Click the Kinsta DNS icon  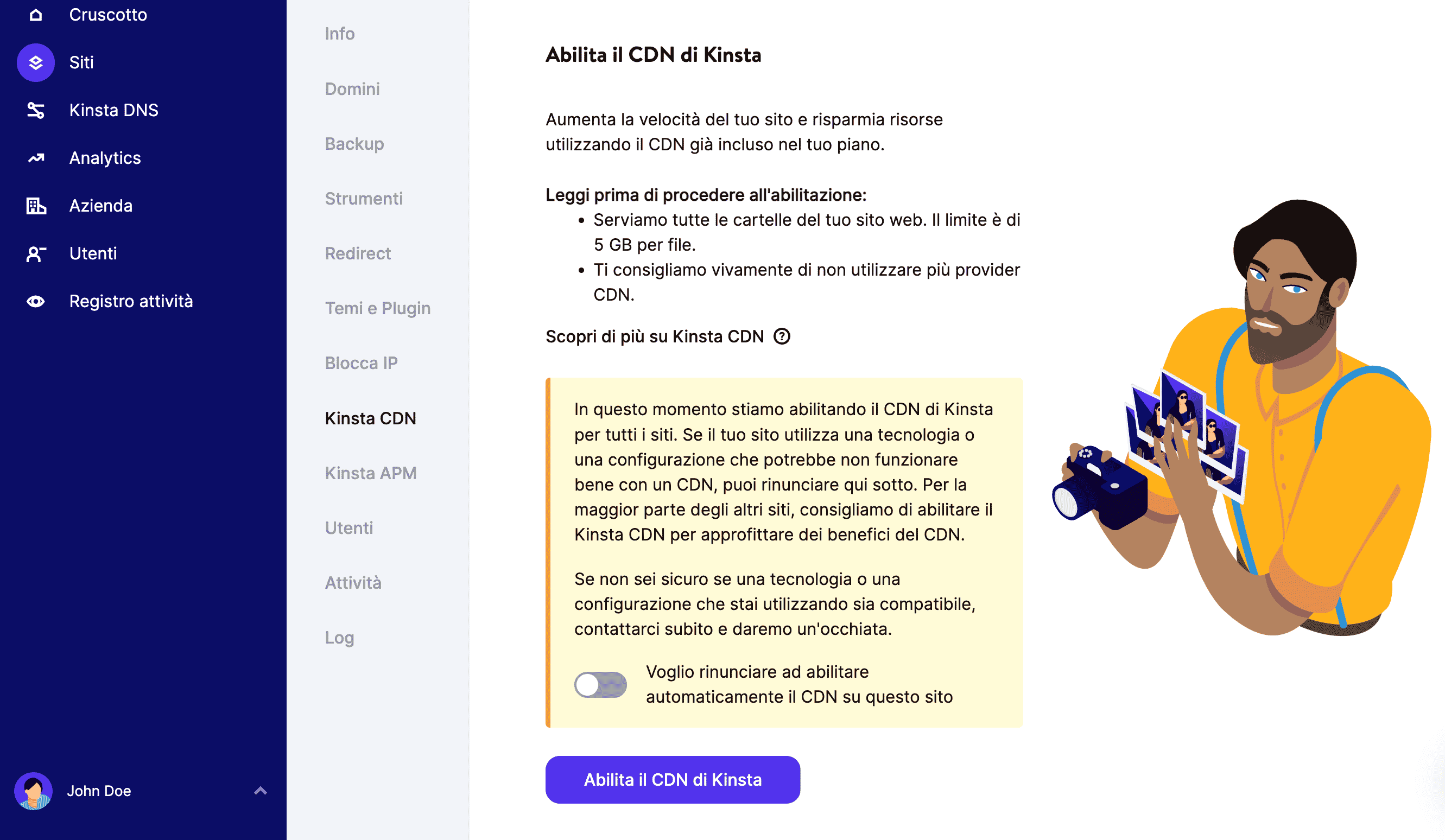(x=35, y=110)
